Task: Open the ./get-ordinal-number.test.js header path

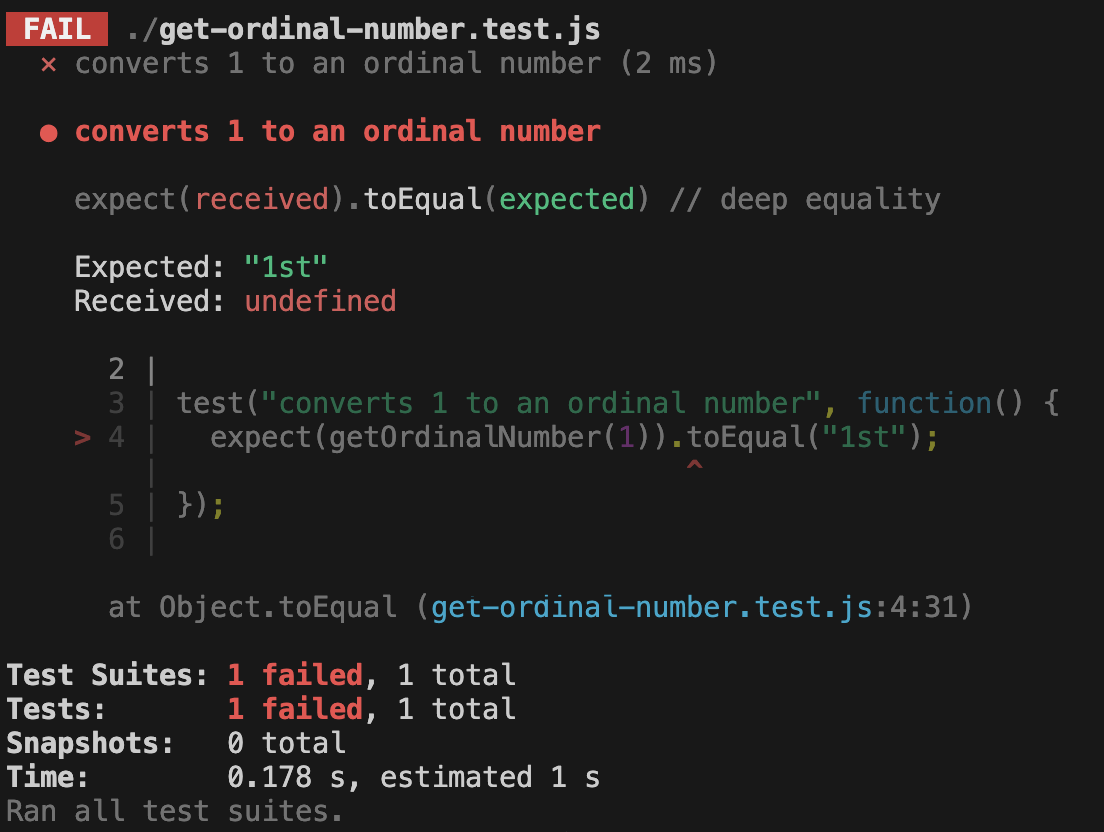Action: point(363,29)
